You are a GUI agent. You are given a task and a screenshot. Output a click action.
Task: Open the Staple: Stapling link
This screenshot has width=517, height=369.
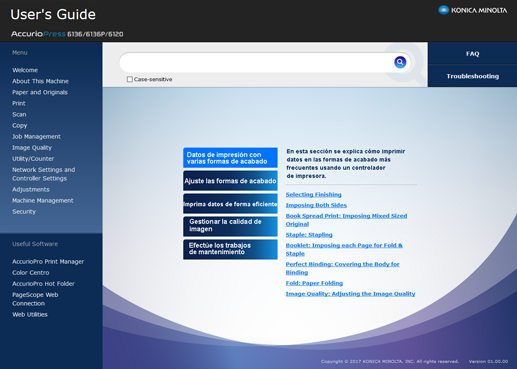pos(309,235)
